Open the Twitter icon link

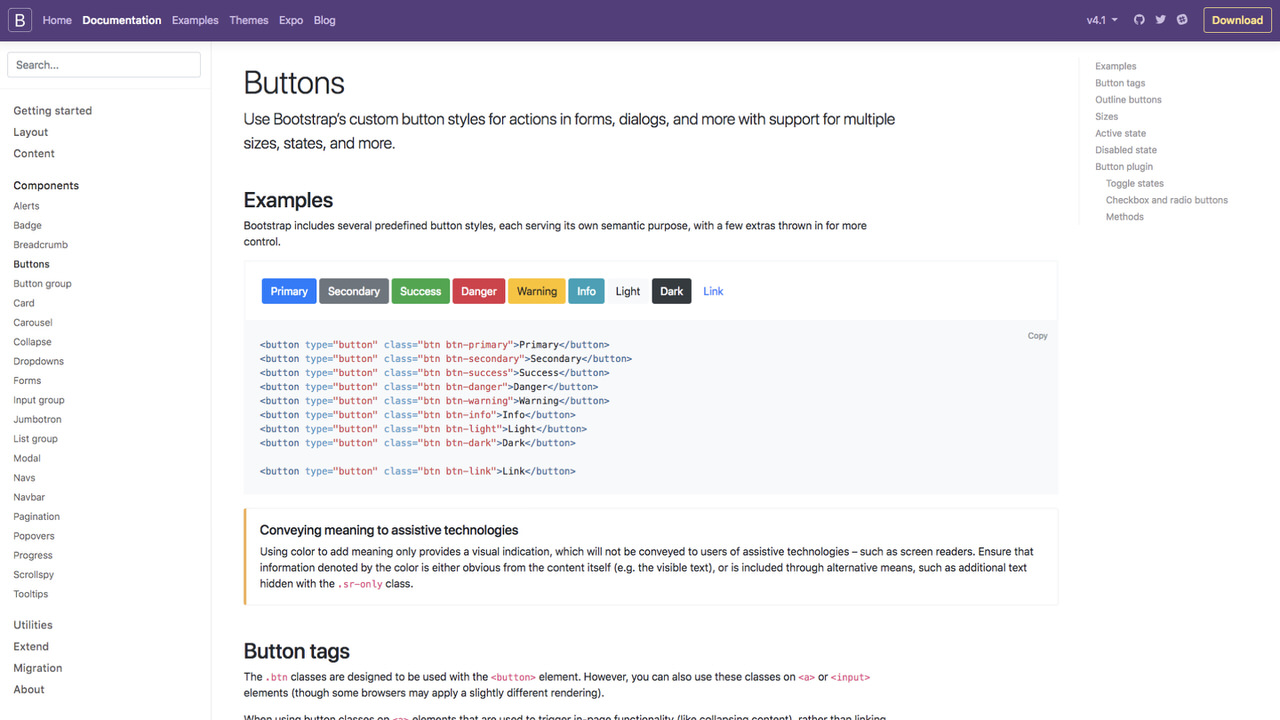1161,20
